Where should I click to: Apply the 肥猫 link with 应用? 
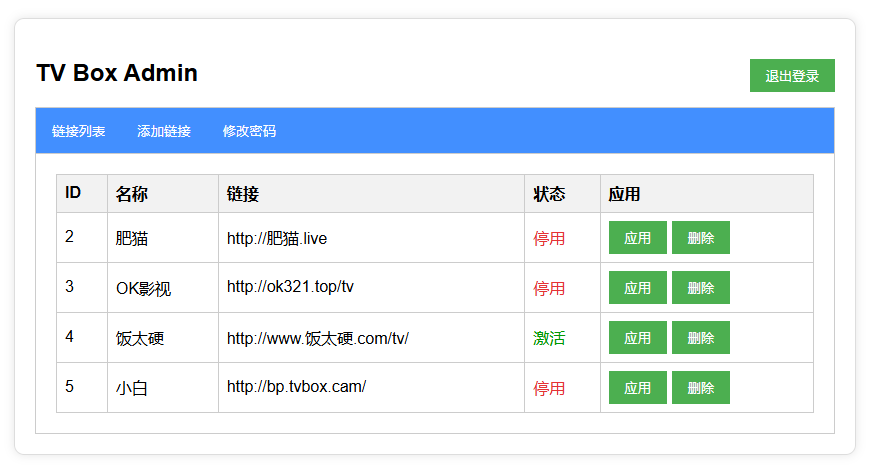pyautogui.click(x=637, y=238)
